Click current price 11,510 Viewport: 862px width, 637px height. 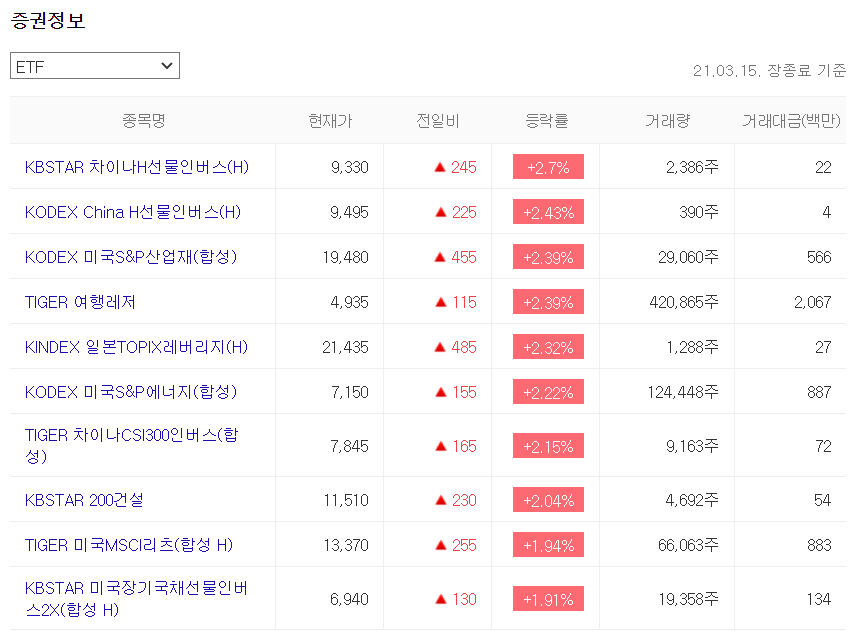346,500
